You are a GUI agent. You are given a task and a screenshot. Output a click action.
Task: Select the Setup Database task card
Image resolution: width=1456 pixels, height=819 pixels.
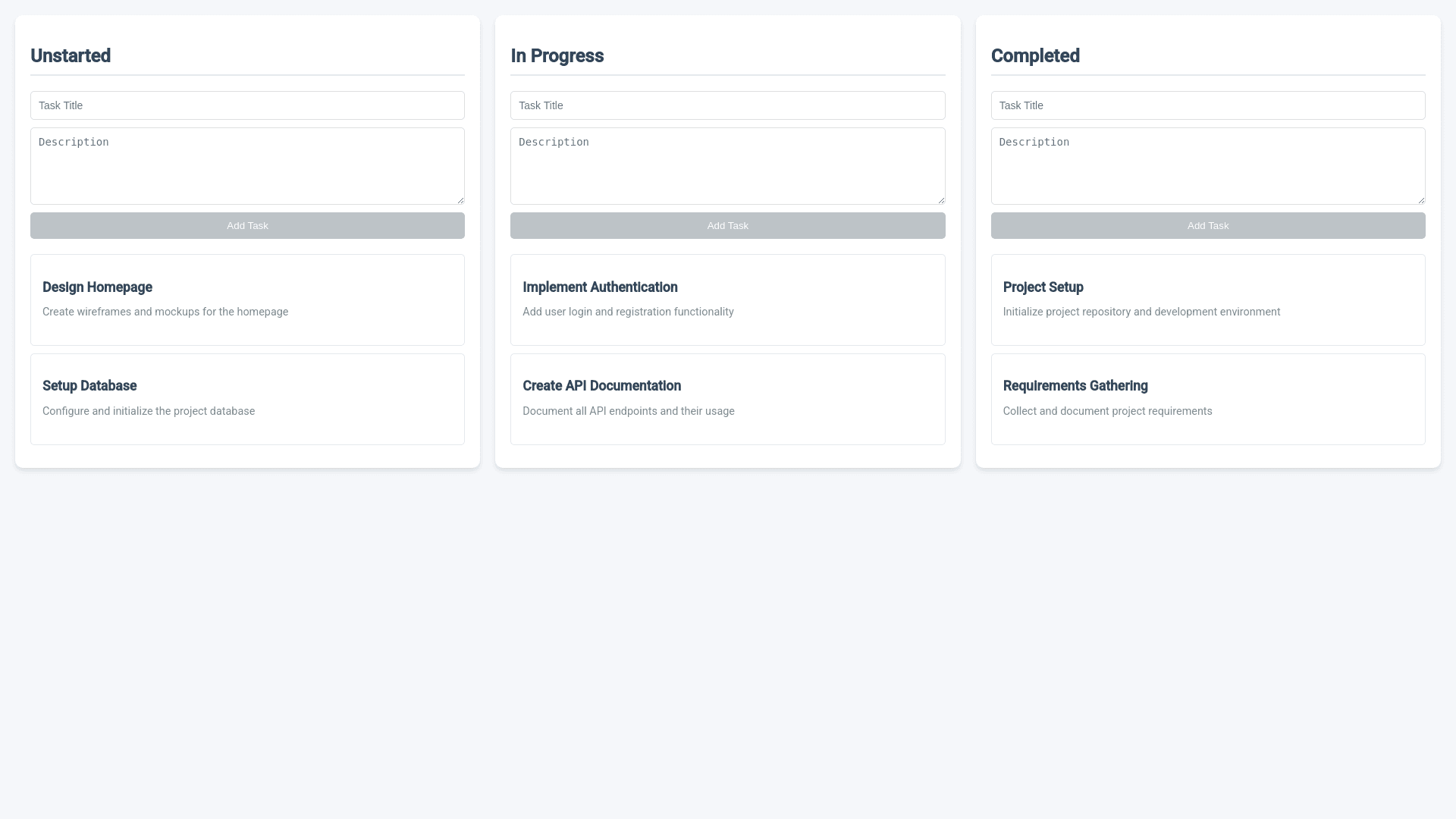click(247, 399)
